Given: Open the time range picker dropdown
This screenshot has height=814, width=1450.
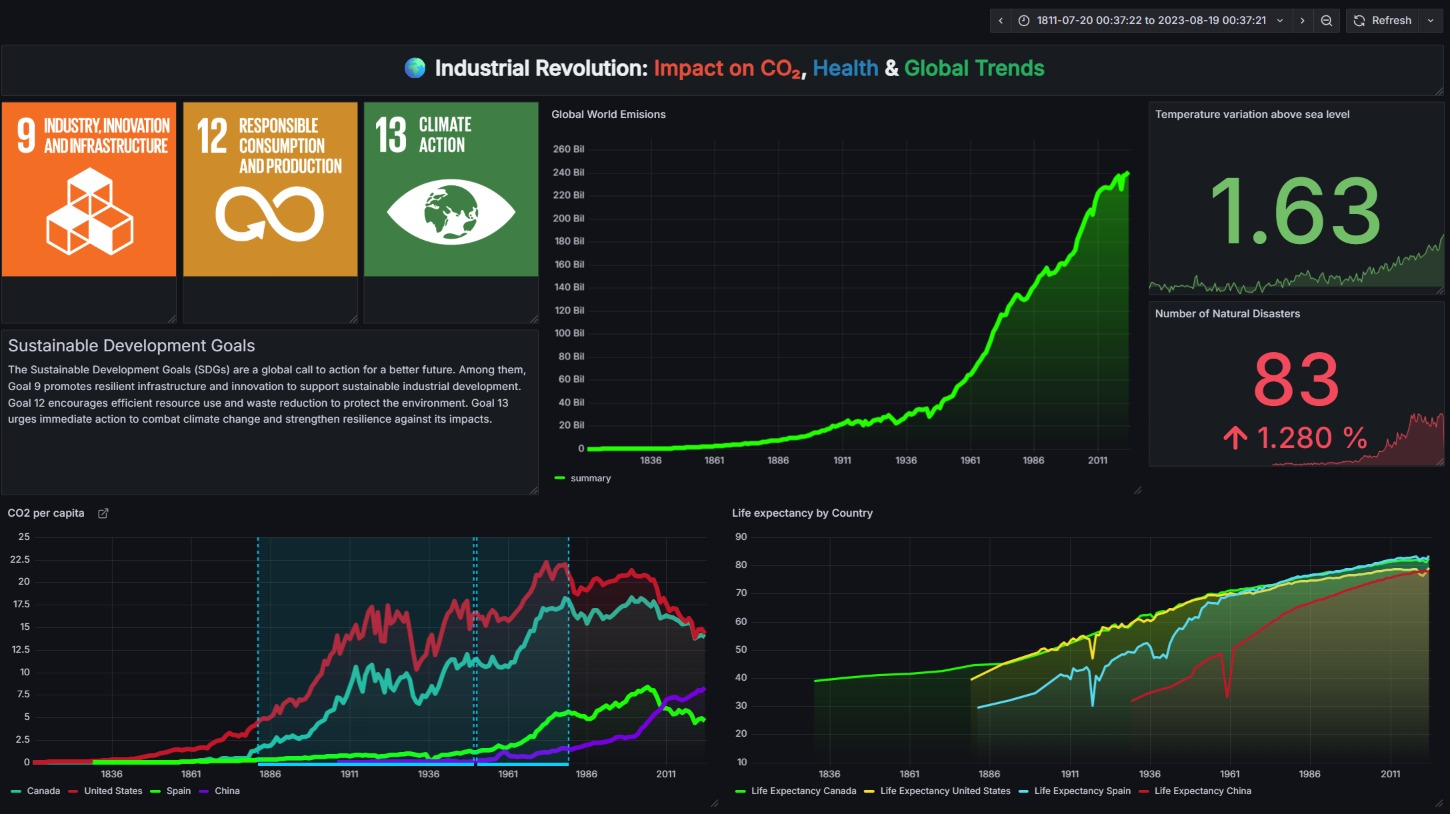Looking at the screenshot, I should click(1151, 20).
